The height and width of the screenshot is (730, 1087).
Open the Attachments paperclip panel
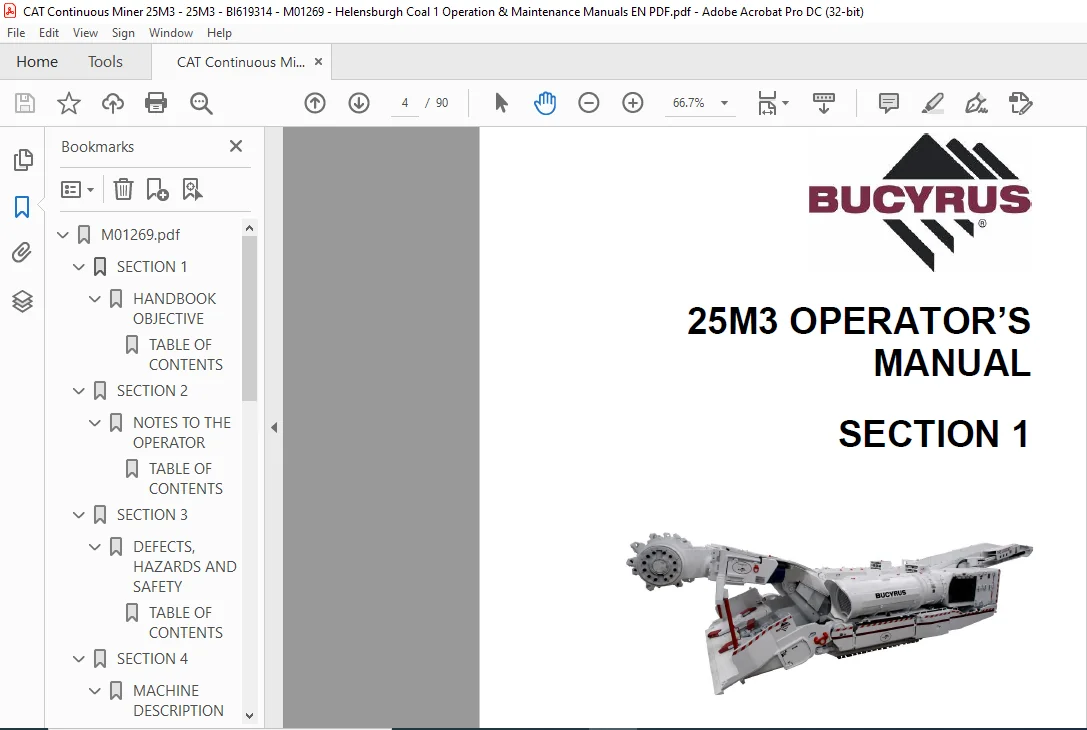point(22,253)
